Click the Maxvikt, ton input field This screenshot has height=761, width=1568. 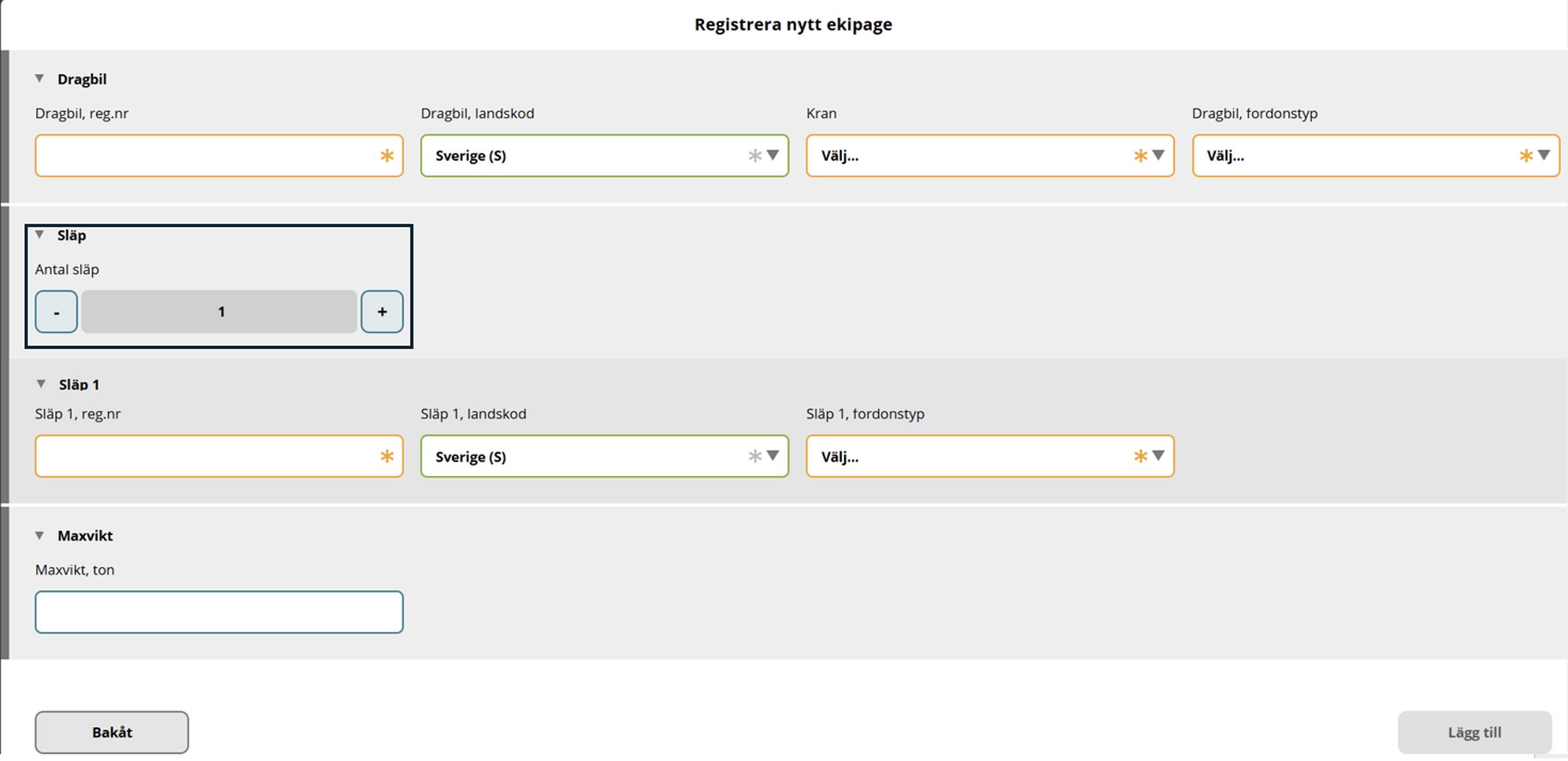tap(219, 612)
